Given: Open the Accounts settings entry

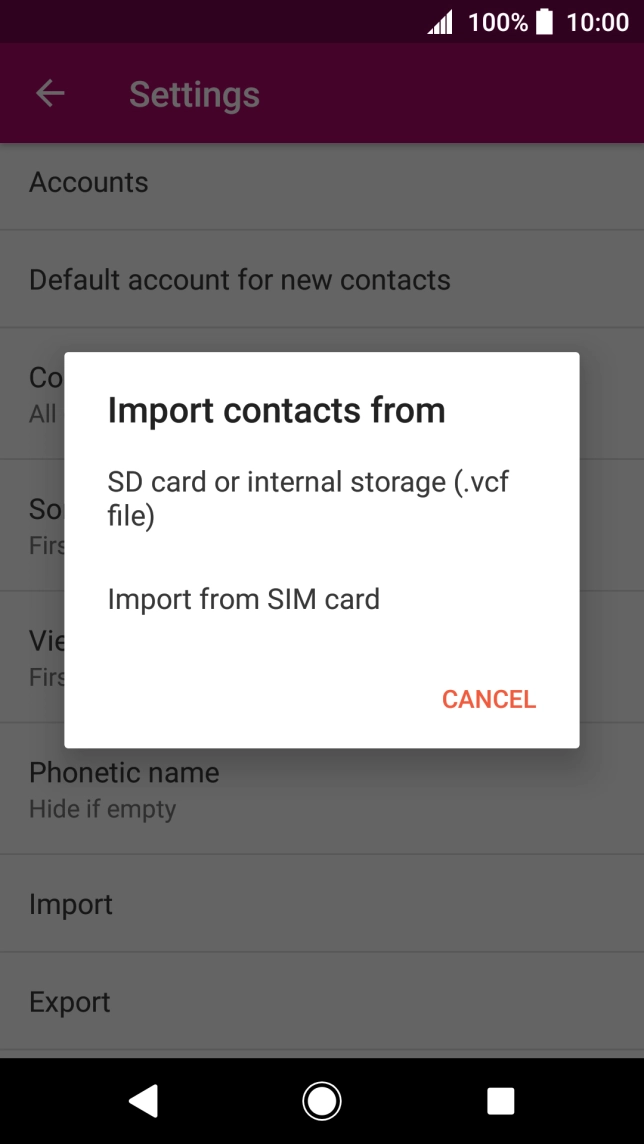Looking at the screenshot, I should 89,183.
